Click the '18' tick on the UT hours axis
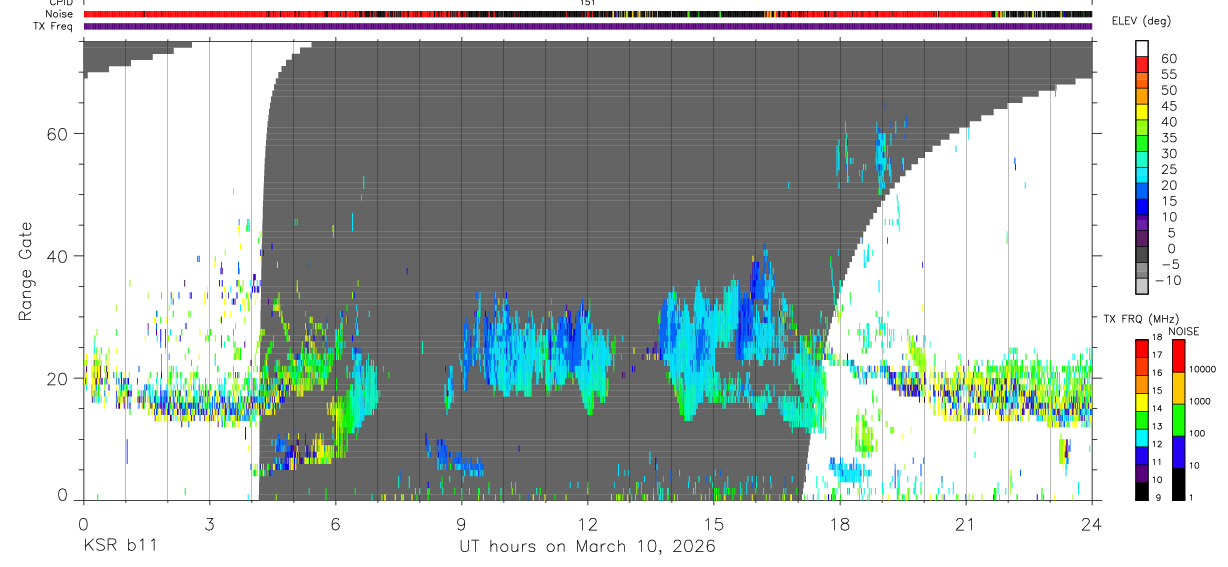The image size is (1228, 567). pyautogui.click(x=839, y=524)
